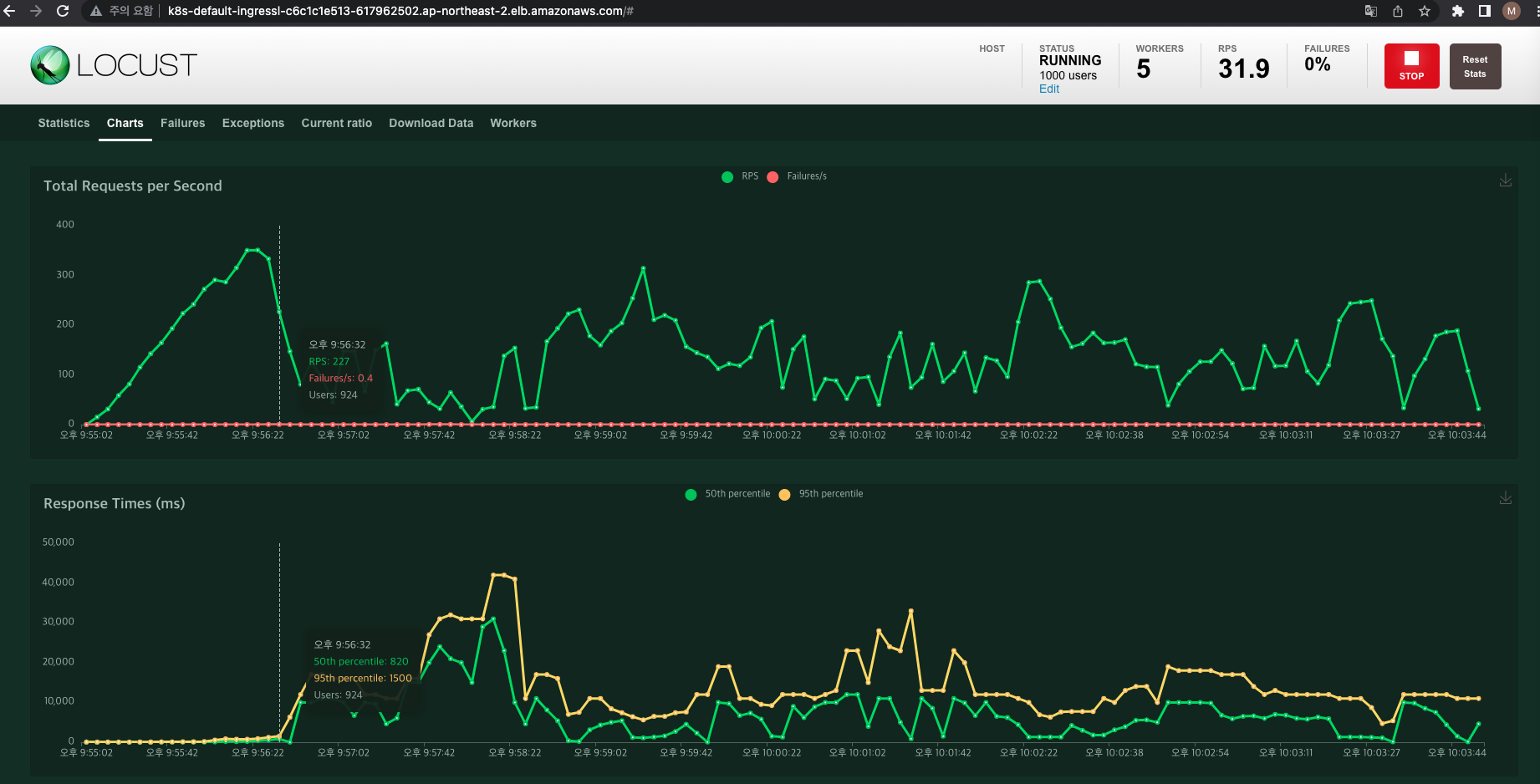This screenshot has height=784, width=1540.
Task: Click the Workers count 5
Action: [1144, 69]
